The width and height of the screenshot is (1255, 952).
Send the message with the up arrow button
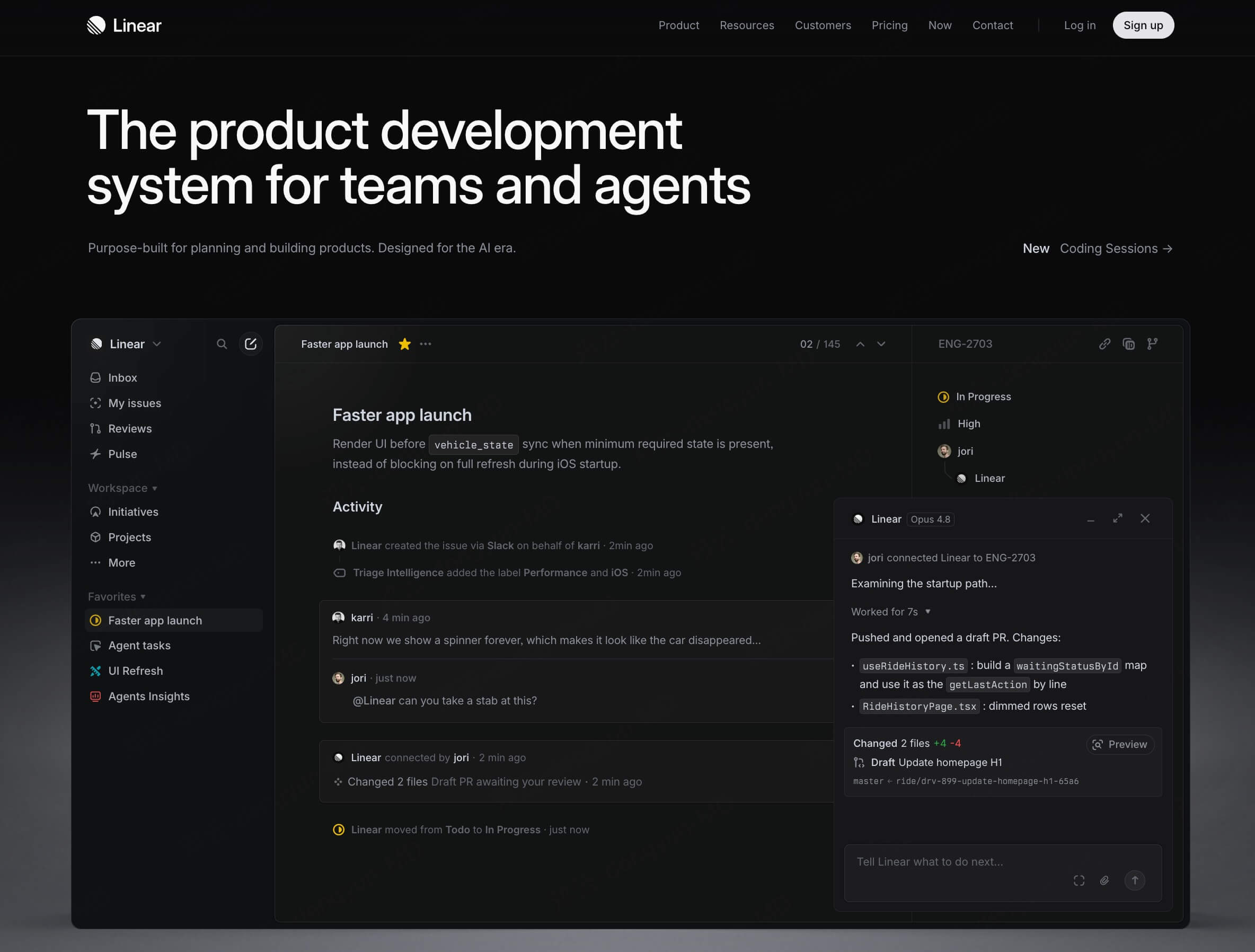1135,880
